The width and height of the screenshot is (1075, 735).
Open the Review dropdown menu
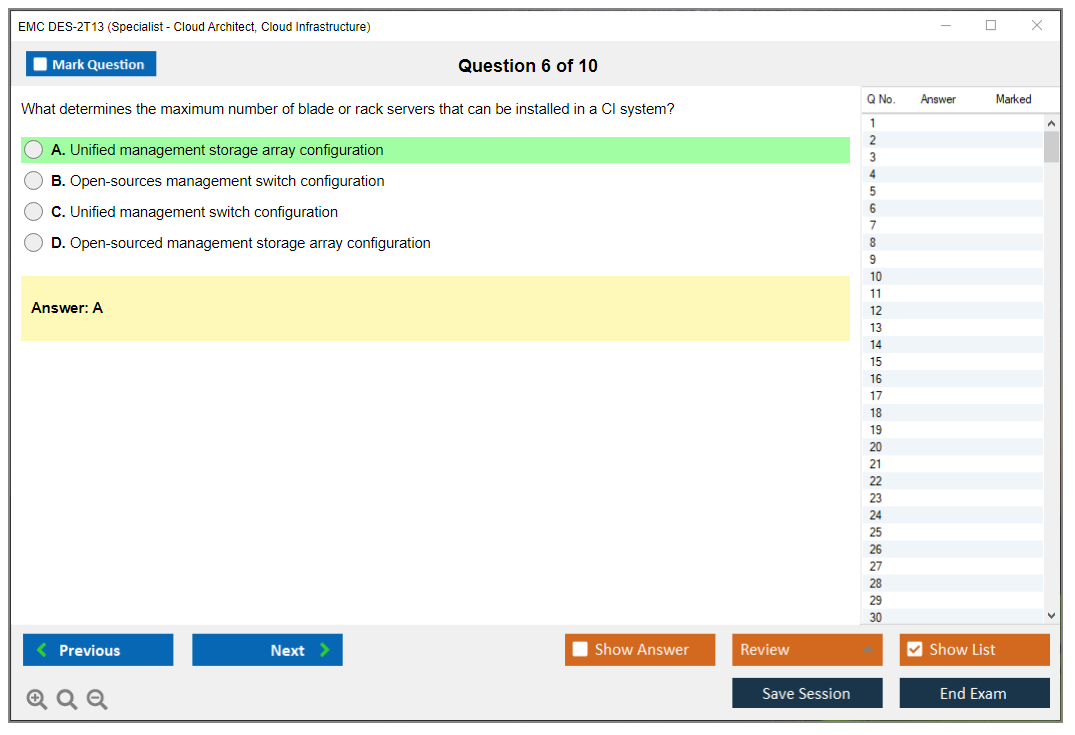pyautogui.click(x=807, y=650)
